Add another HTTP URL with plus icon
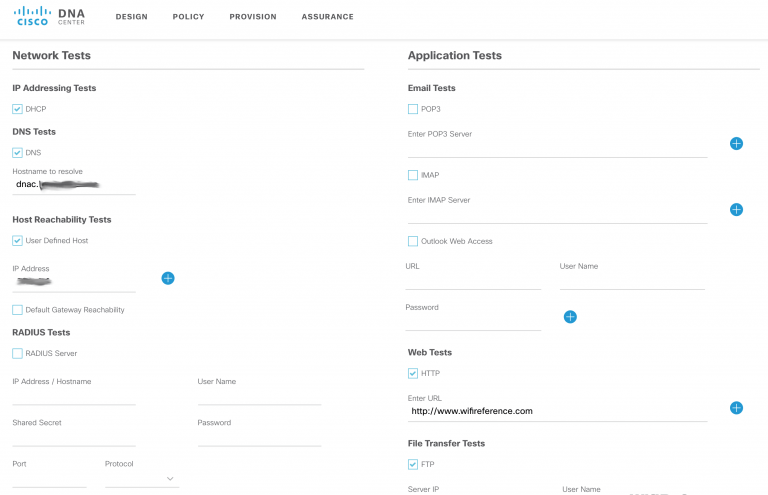Image resolution: width=768 pixels, height=495 pixels. (736, 408)
